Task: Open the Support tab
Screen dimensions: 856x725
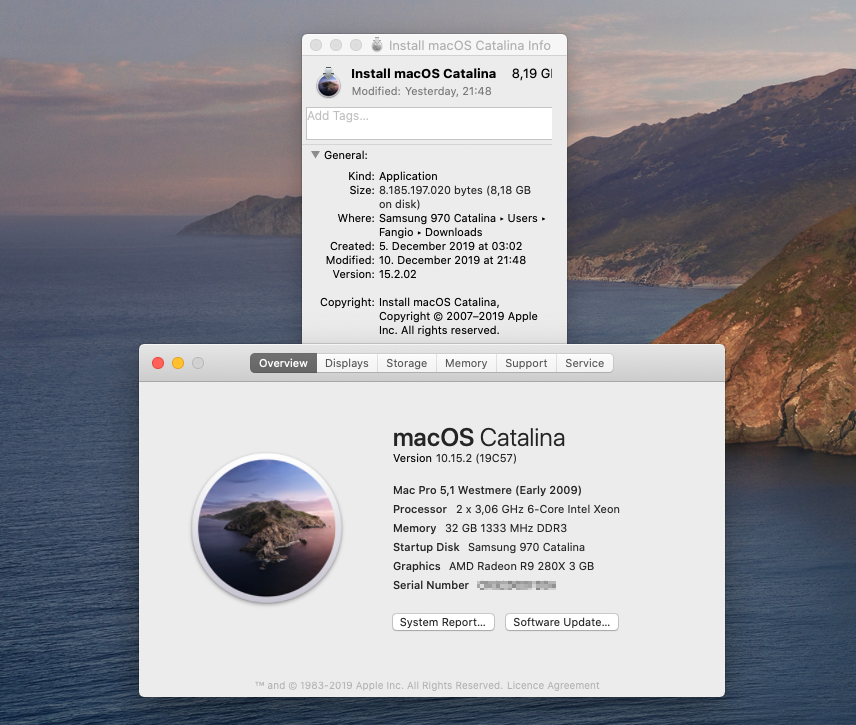Action: pos(526,363)
